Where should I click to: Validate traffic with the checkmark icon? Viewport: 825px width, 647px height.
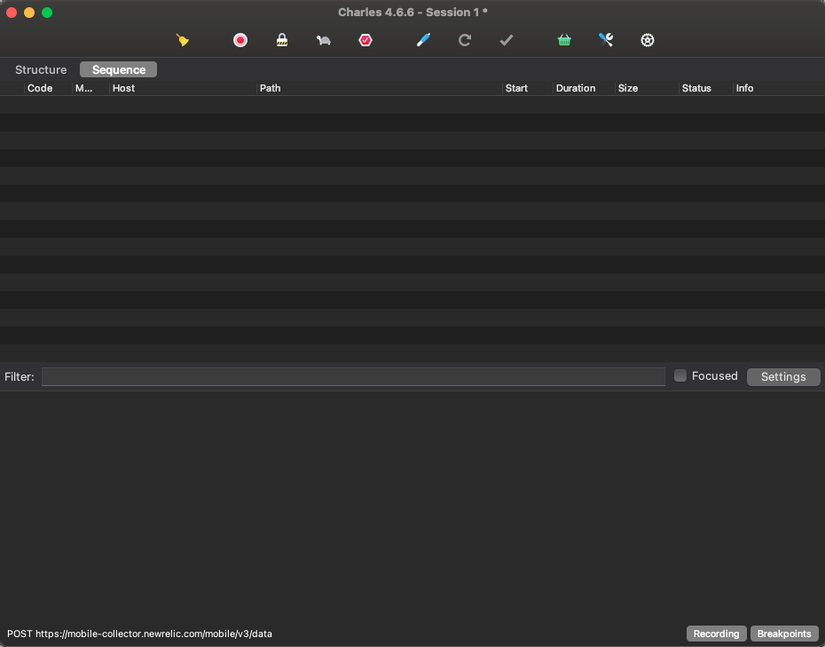click(x=506, y=40)
